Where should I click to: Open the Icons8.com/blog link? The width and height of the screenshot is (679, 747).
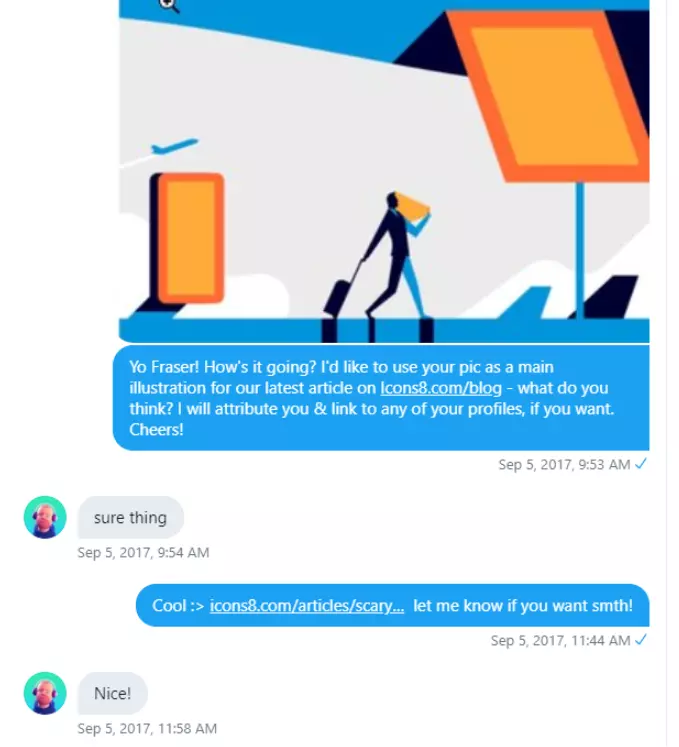pos(441,388)
